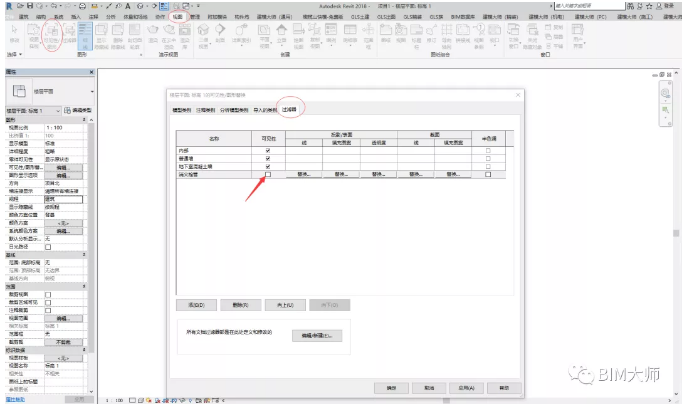The width and height of the screenshot is (688, 408).
Task: Toggle Annotation Crop checkbox in Properties panel
Action: (48, 310)
